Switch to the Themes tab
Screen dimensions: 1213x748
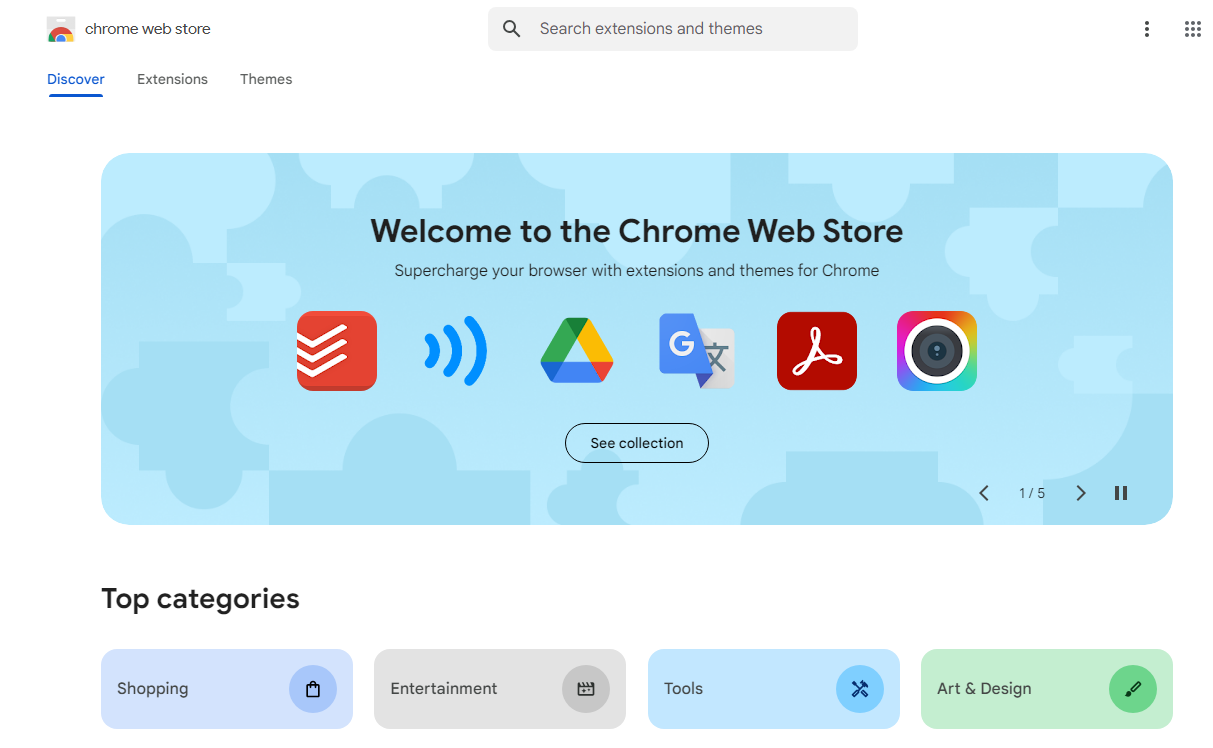click(x=266, y=79)
